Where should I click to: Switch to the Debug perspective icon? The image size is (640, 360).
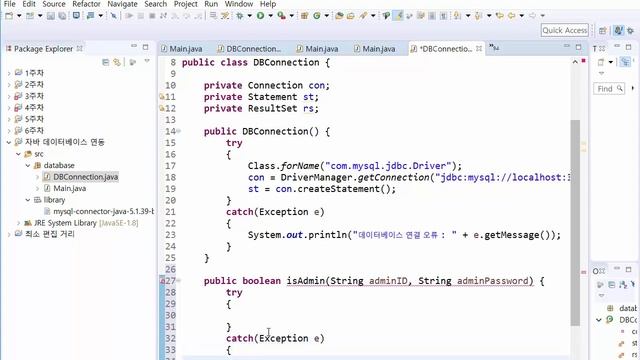(631, 30)
